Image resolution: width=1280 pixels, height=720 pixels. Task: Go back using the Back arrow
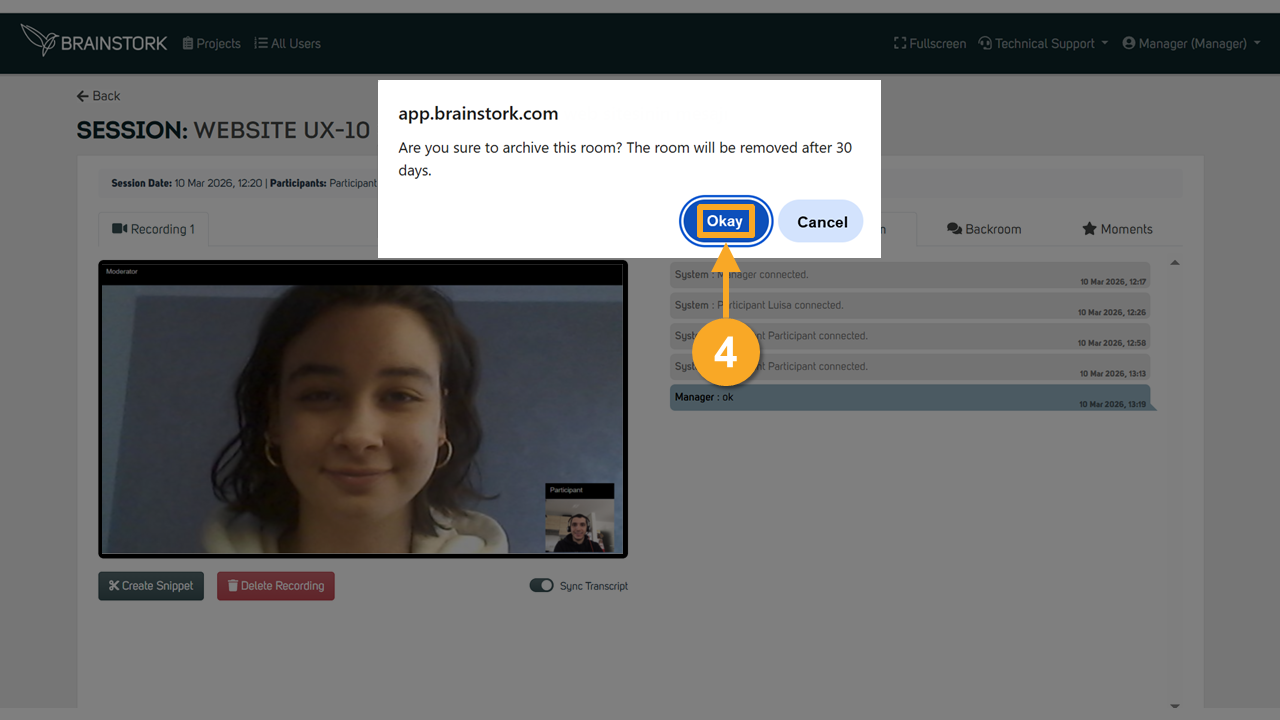[98, 96]
